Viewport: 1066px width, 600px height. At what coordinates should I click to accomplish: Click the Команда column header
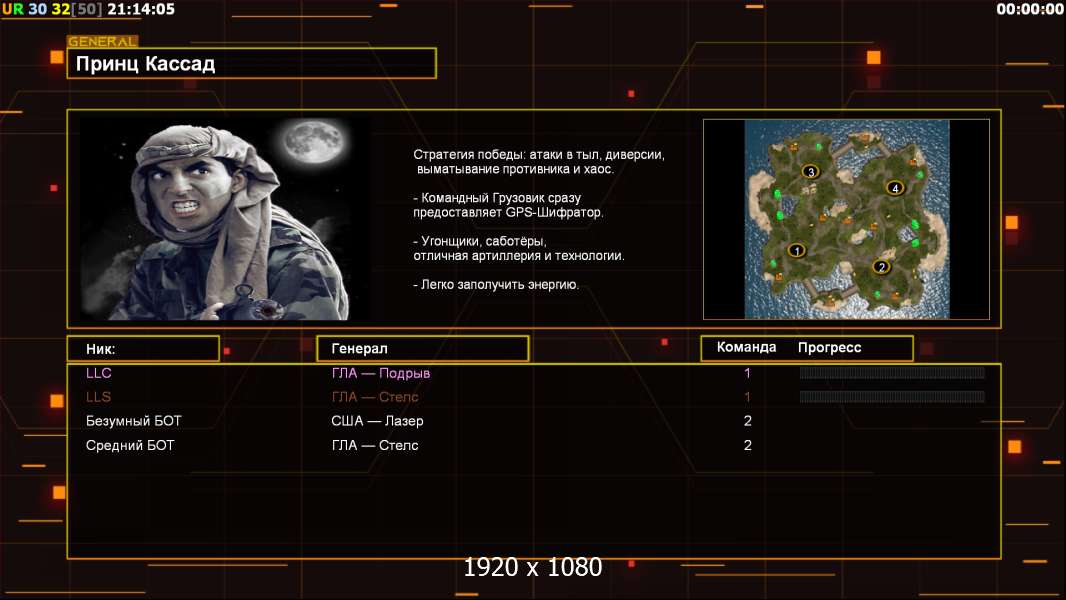tap(746, 348)
